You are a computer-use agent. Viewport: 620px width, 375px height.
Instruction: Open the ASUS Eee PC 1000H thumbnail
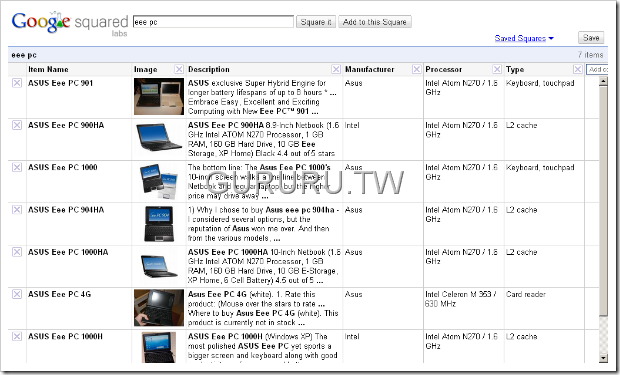159,347
